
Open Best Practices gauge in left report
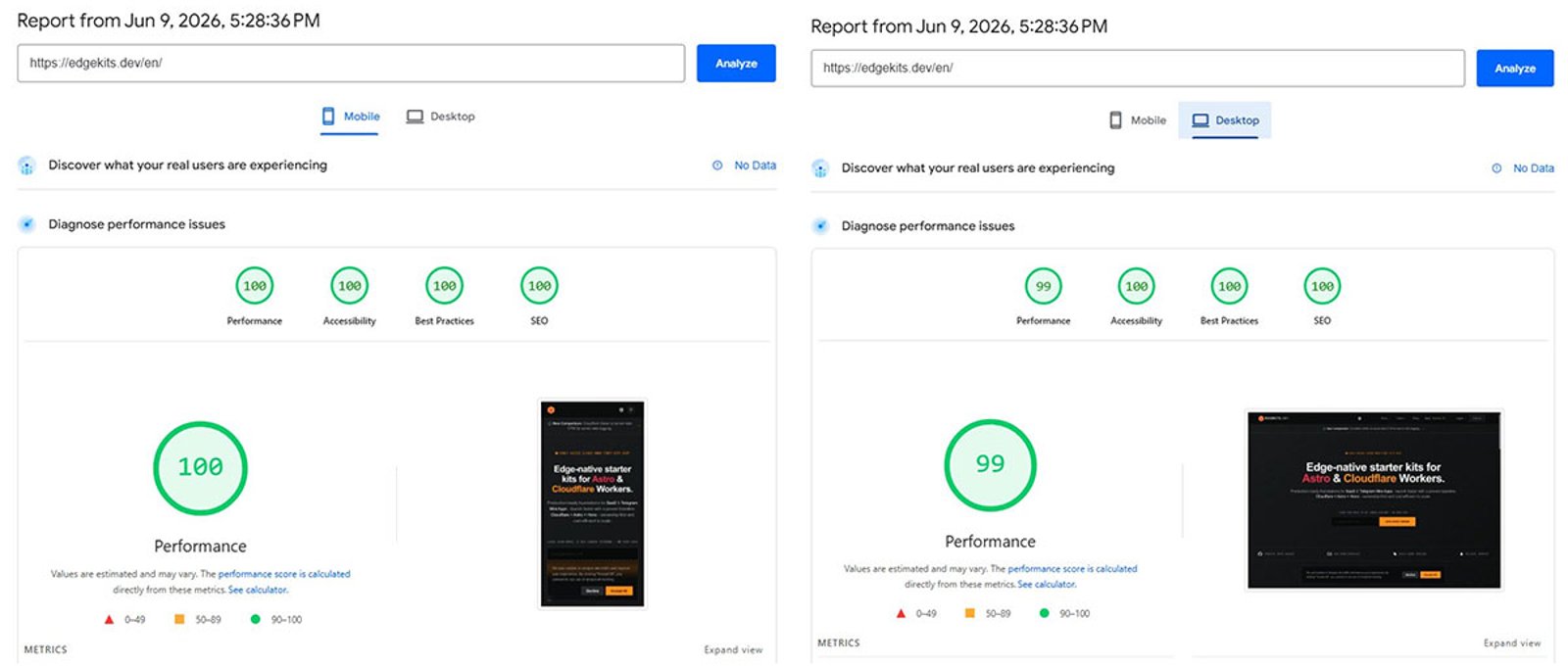tap(445, 286)
